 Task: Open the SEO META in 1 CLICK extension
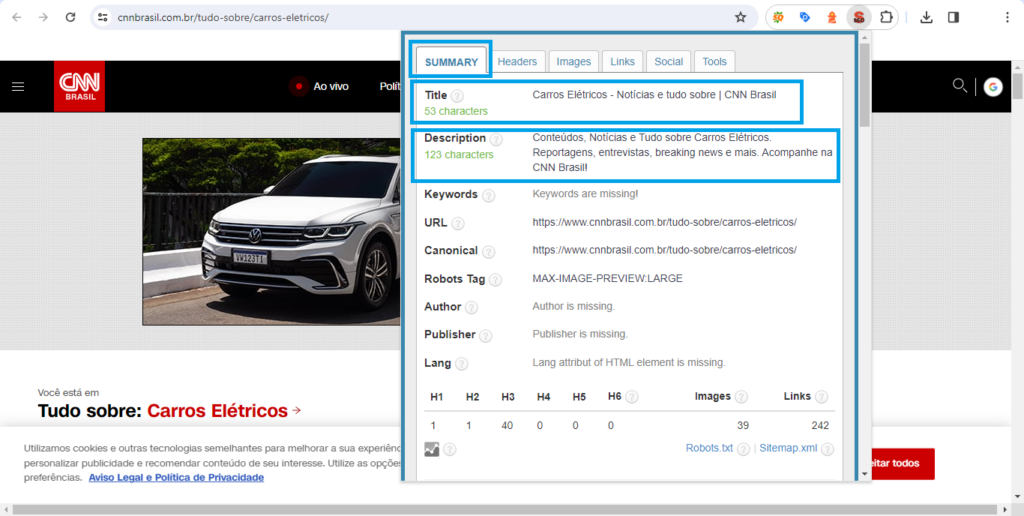(859, 18)
